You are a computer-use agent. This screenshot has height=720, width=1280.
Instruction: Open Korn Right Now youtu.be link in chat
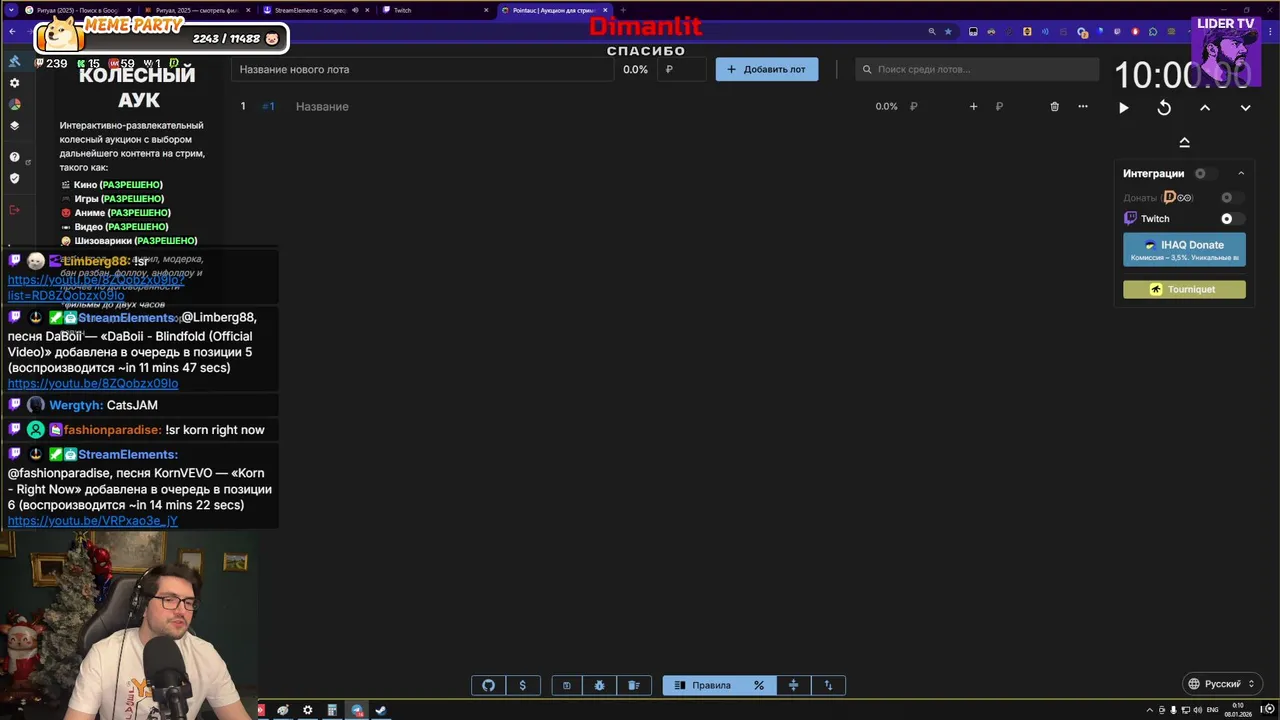[93, 521]
